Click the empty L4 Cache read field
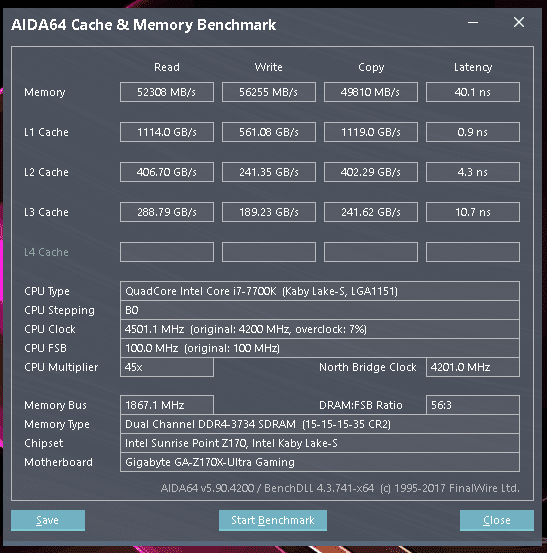The image size is (547, 553). point(167,252)
